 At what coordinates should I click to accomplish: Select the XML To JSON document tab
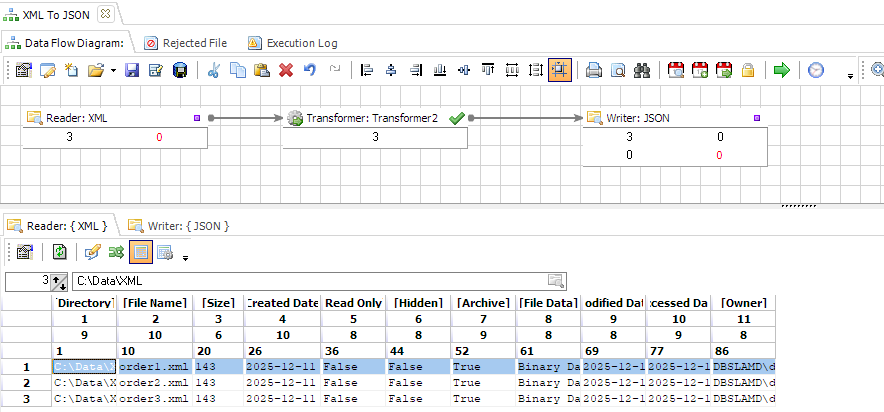tap(56, 15)
